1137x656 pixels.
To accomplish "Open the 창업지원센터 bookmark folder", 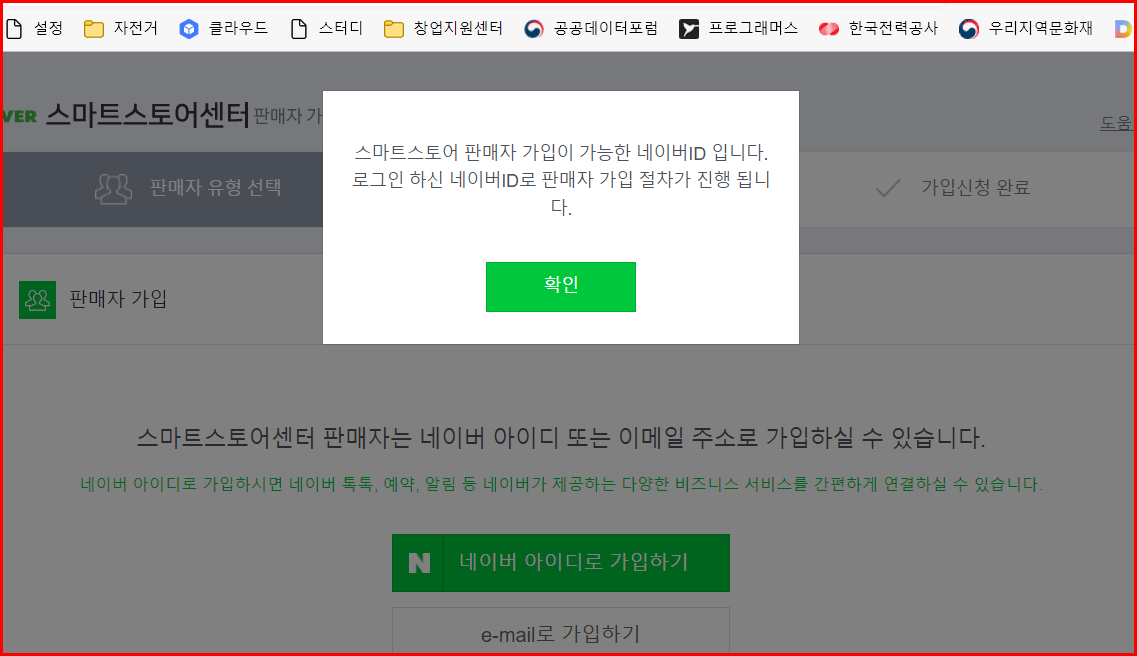I will pos(443,28).
